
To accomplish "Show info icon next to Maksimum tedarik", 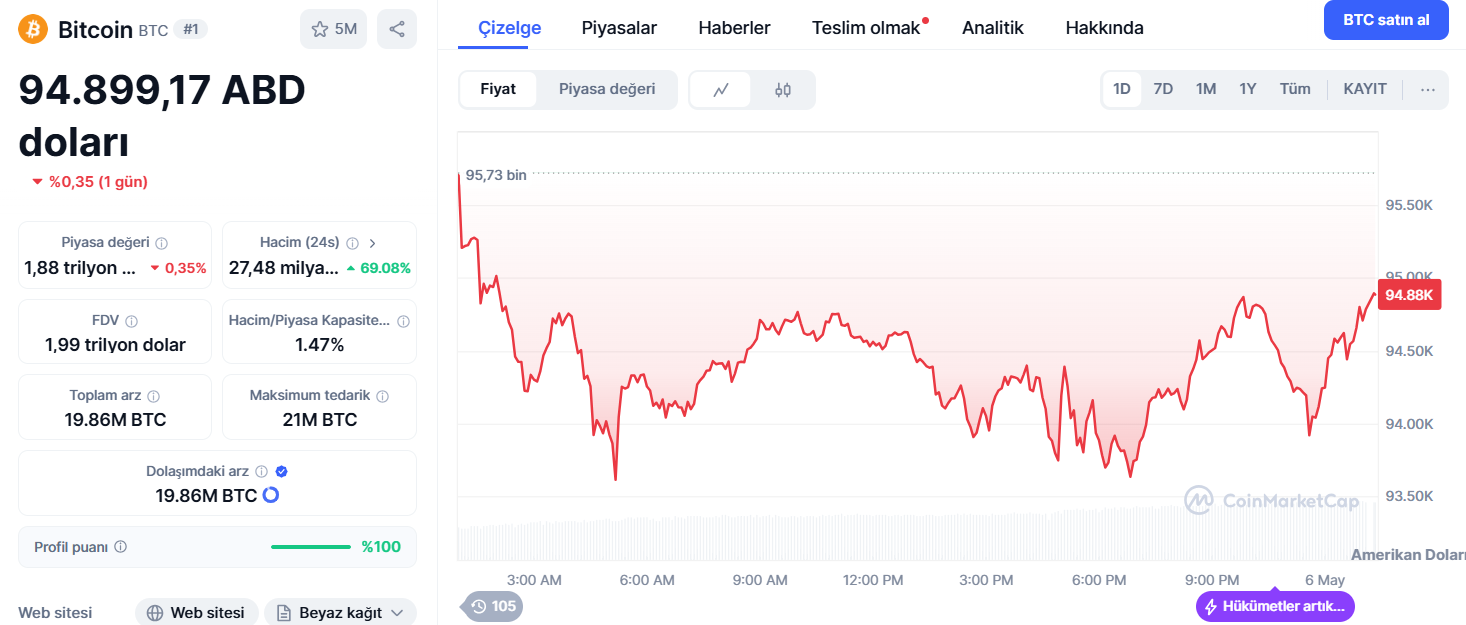I will click(383, 396).
